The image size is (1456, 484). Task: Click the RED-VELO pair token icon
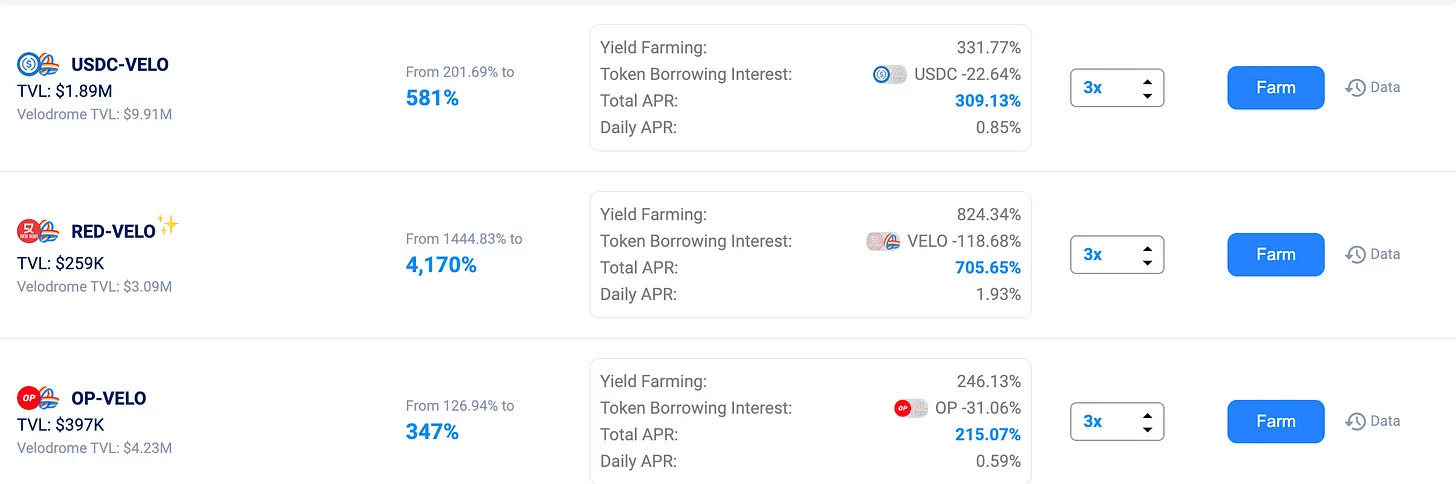click(40, 231)
